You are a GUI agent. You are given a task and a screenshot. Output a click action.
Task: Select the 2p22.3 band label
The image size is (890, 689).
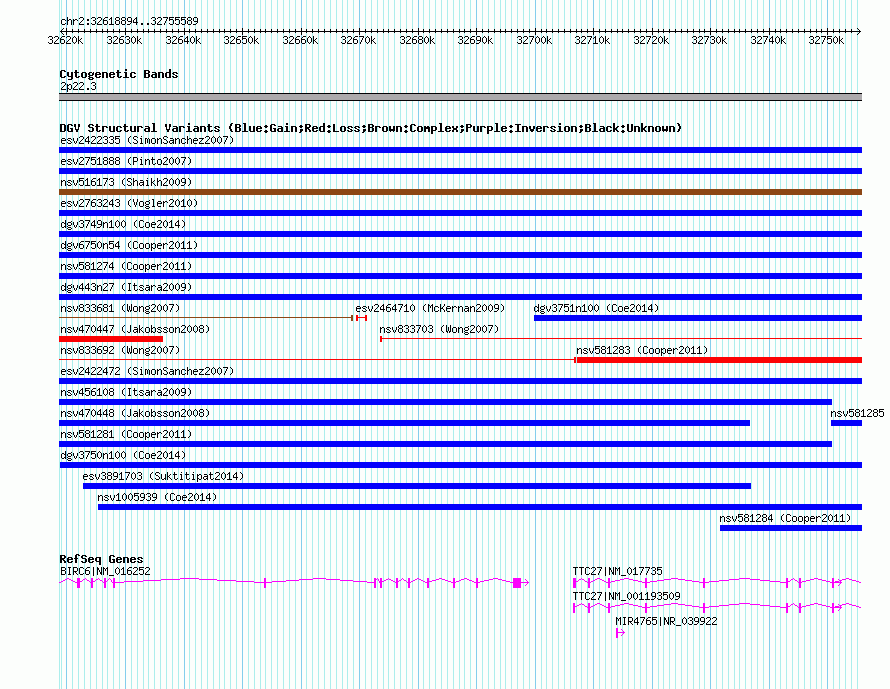click(x=78, y=86)
